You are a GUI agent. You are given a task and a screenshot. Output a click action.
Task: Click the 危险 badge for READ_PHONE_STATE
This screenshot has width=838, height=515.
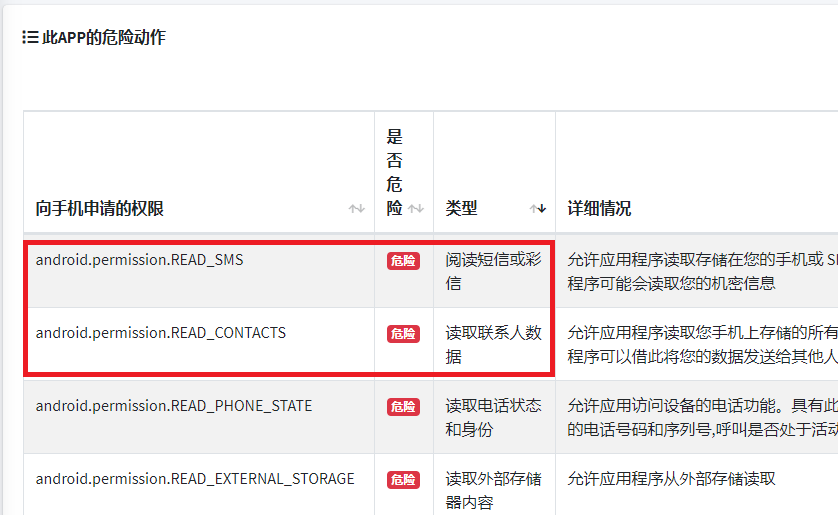404,407
